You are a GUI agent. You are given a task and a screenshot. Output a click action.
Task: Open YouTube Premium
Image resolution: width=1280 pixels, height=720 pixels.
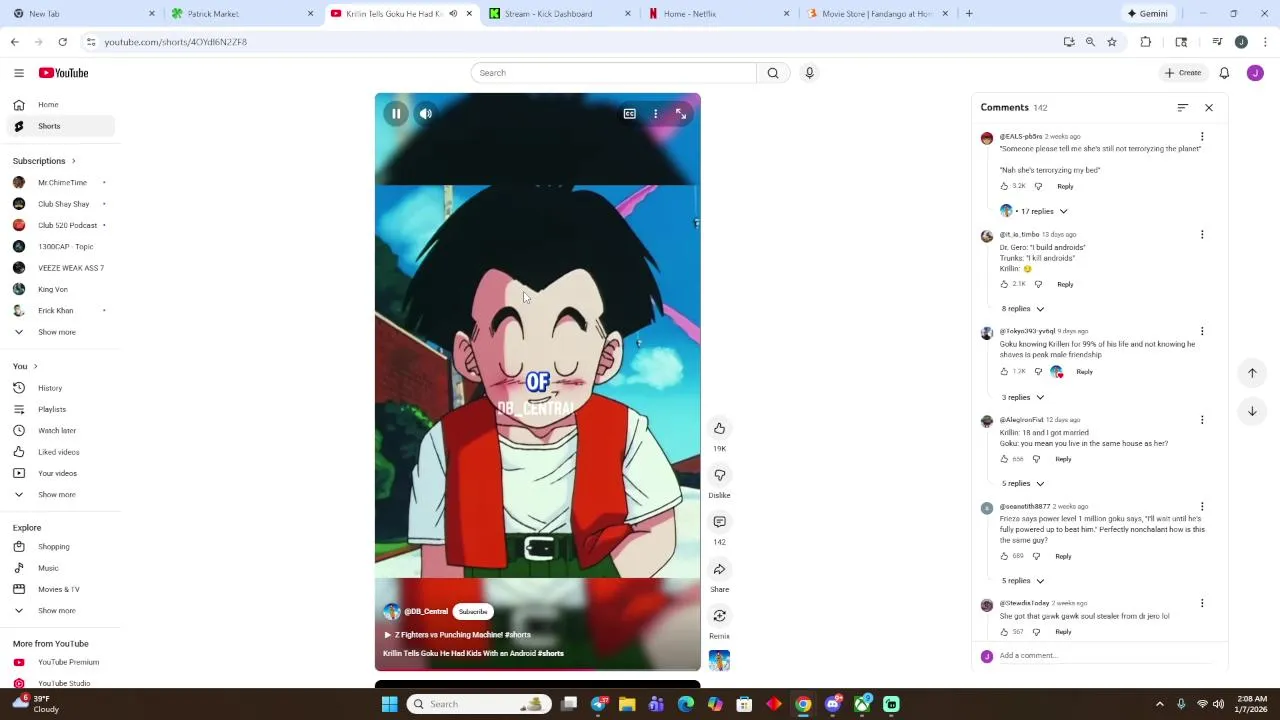click(x=60, y=662)
